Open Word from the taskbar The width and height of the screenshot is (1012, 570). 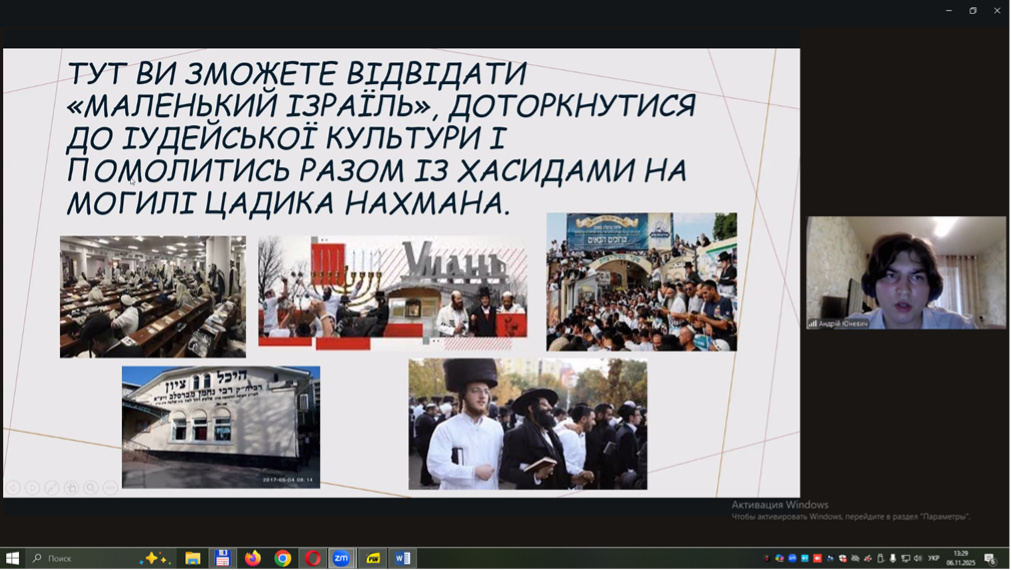pos(403,558)
